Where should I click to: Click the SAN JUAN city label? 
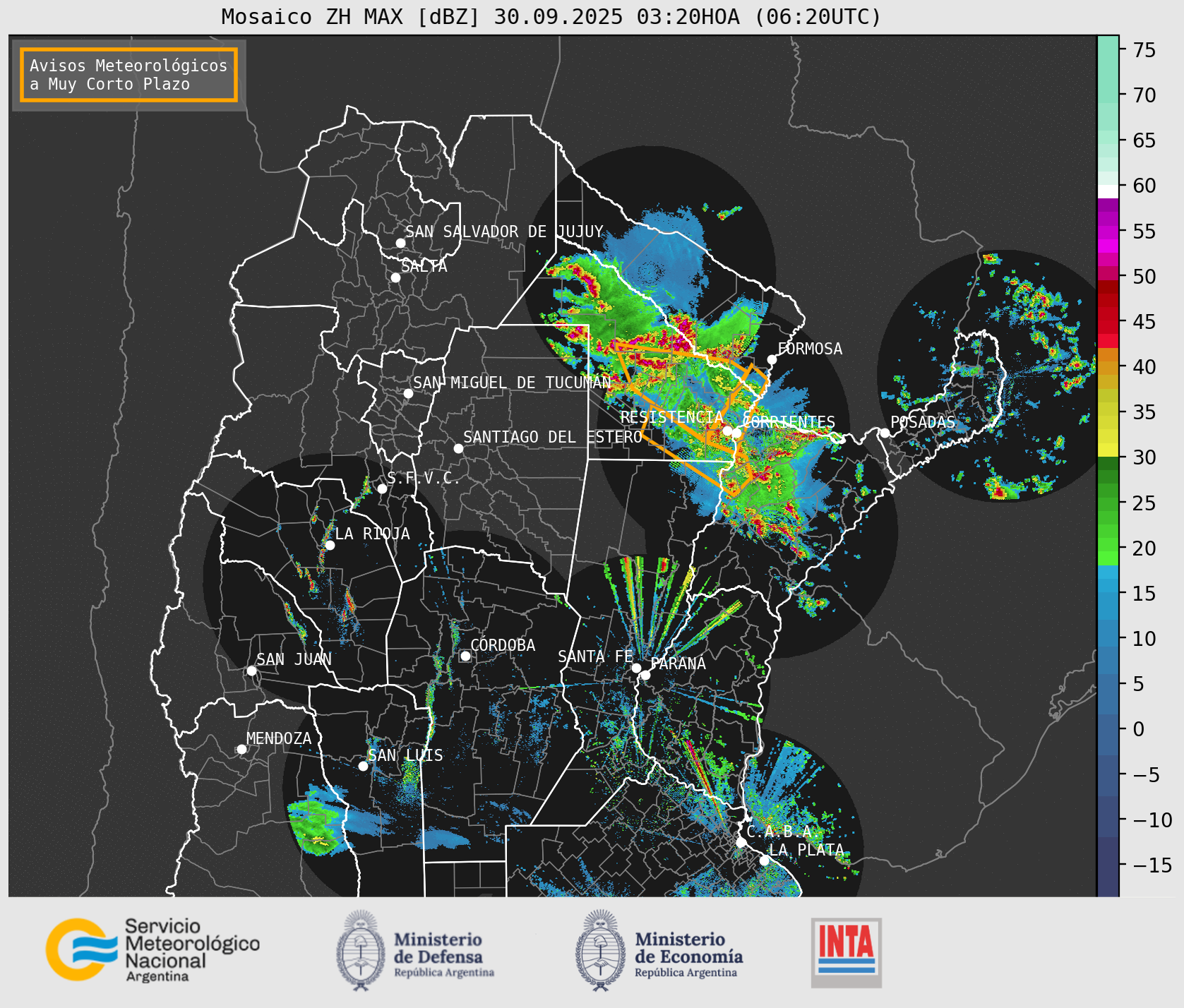tap(294, 659)
